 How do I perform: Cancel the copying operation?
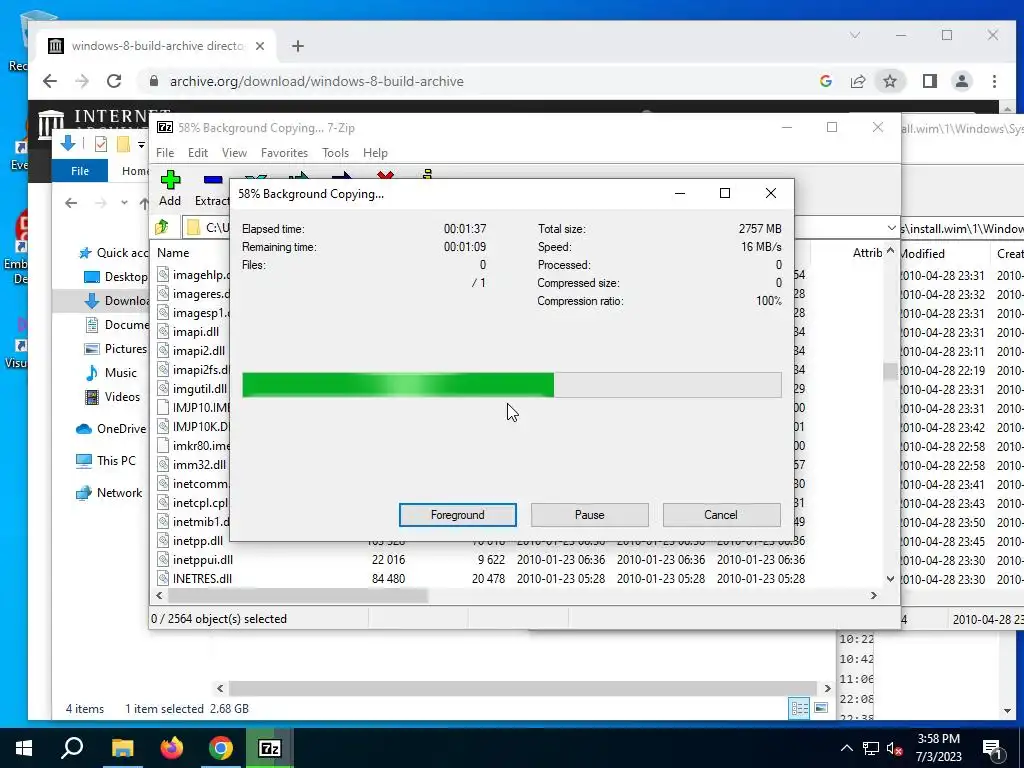[721, 515]
